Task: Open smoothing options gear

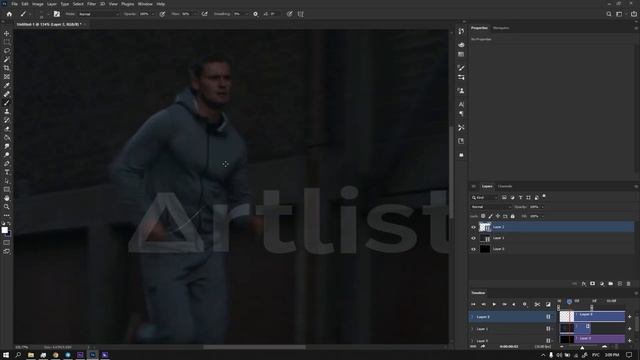Action: coord(256,14)
